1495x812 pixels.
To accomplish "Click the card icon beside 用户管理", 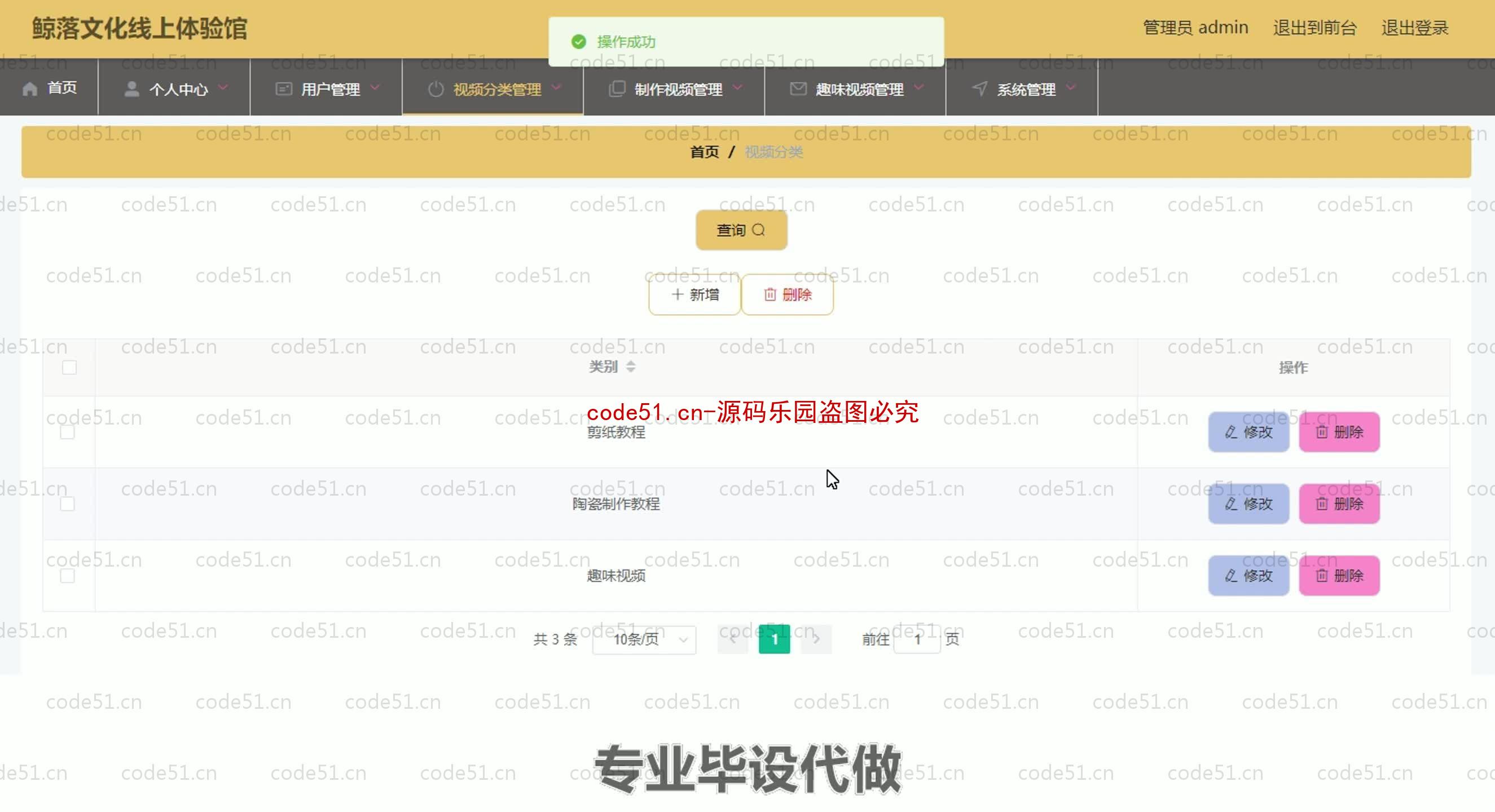I will click(283, 88).
